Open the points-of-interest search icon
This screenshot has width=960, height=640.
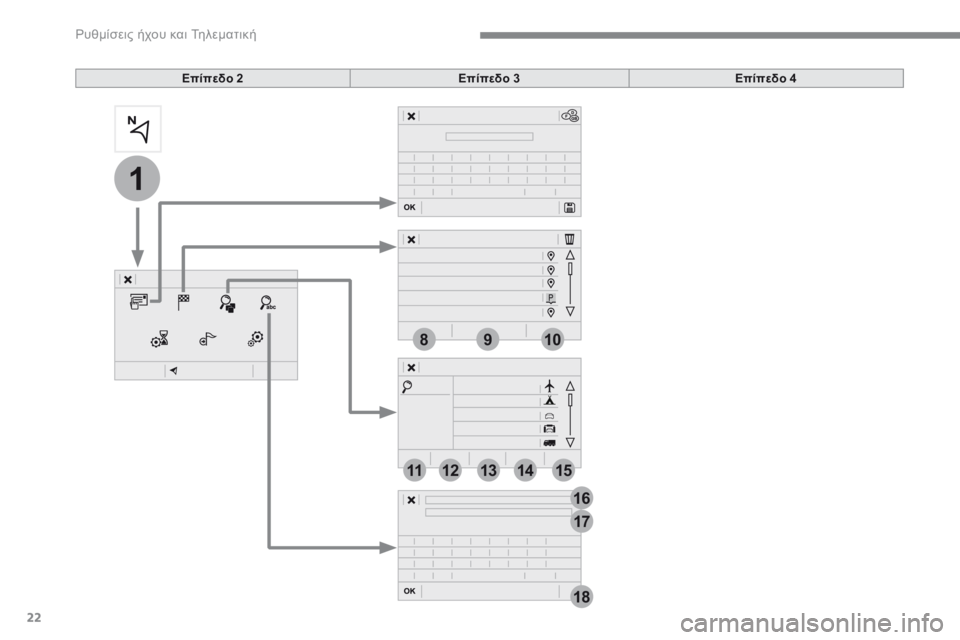pos(227,302)
